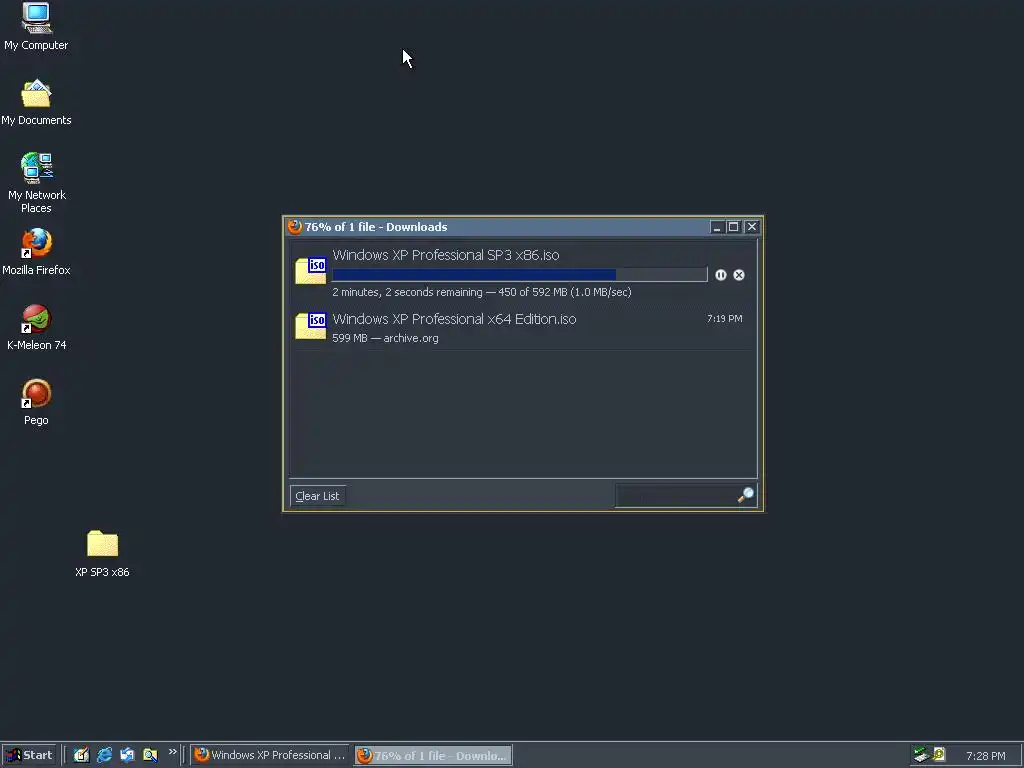This screenshot has height=768, width=1024.
Task: Cancel the SP3 x86 iso download
Action: coord(739,275)
